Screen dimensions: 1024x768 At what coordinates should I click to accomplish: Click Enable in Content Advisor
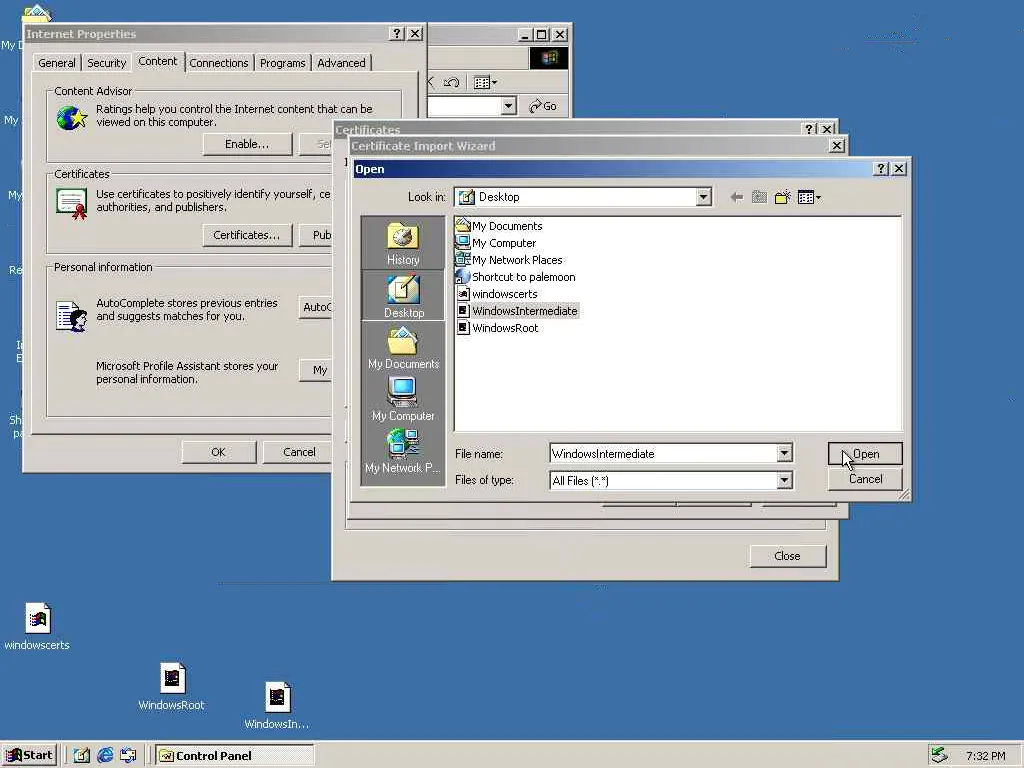click(x=247, y=144)
